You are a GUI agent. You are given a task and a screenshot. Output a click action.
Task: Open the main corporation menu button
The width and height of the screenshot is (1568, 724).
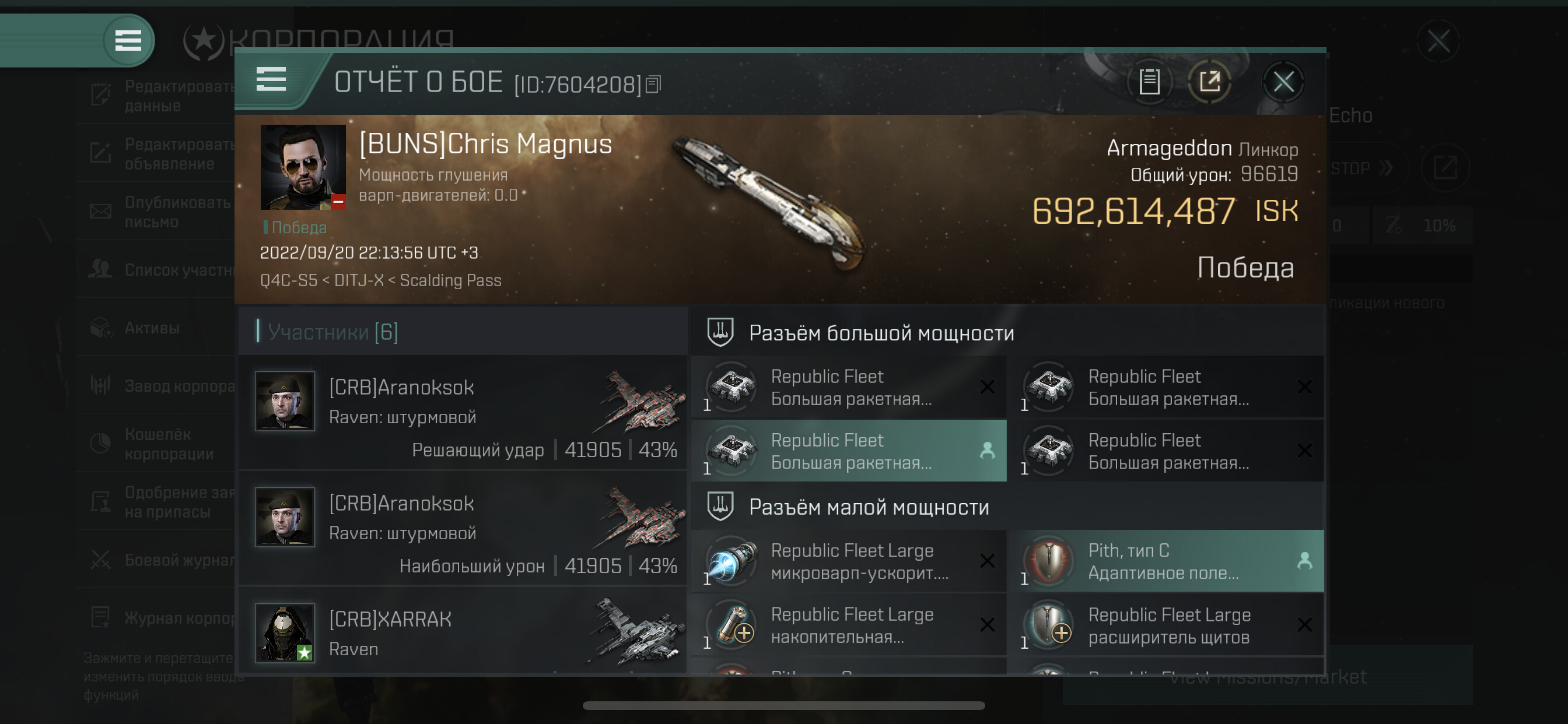pyautogui.click(x=128, y=41)
